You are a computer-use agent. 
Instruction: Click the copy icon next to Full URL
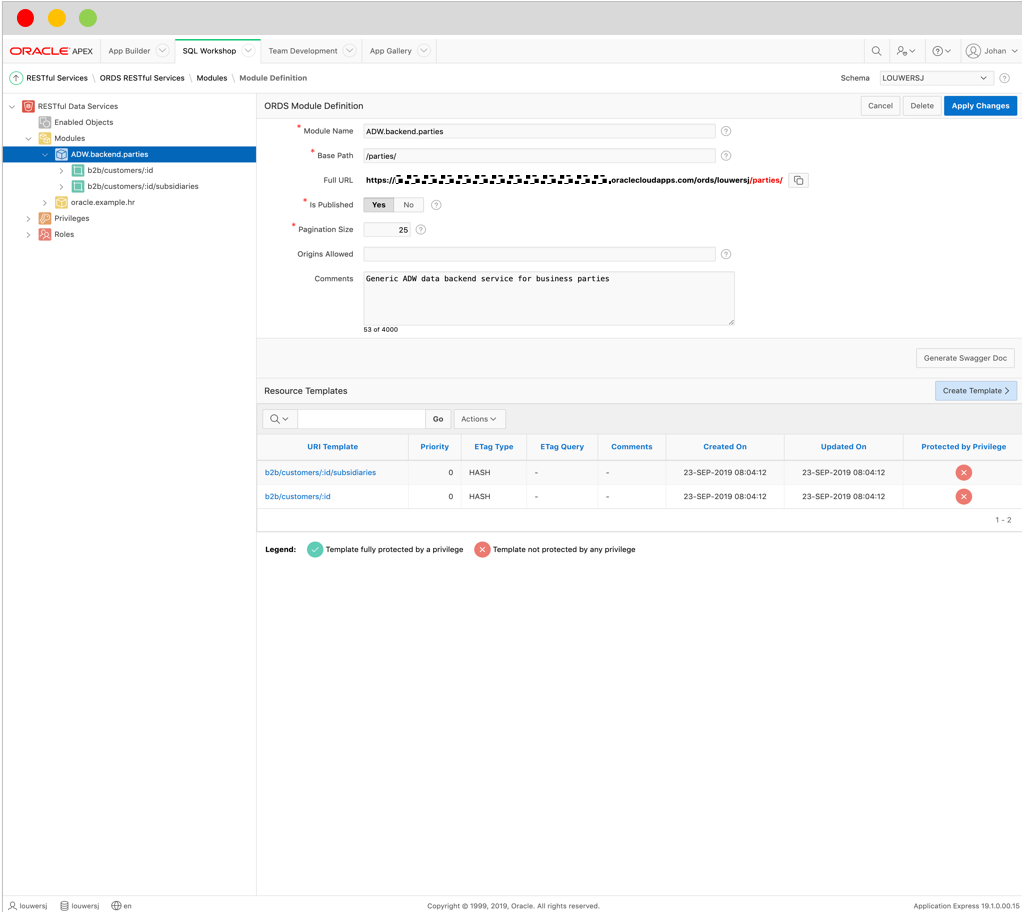[x=798, y=180]
